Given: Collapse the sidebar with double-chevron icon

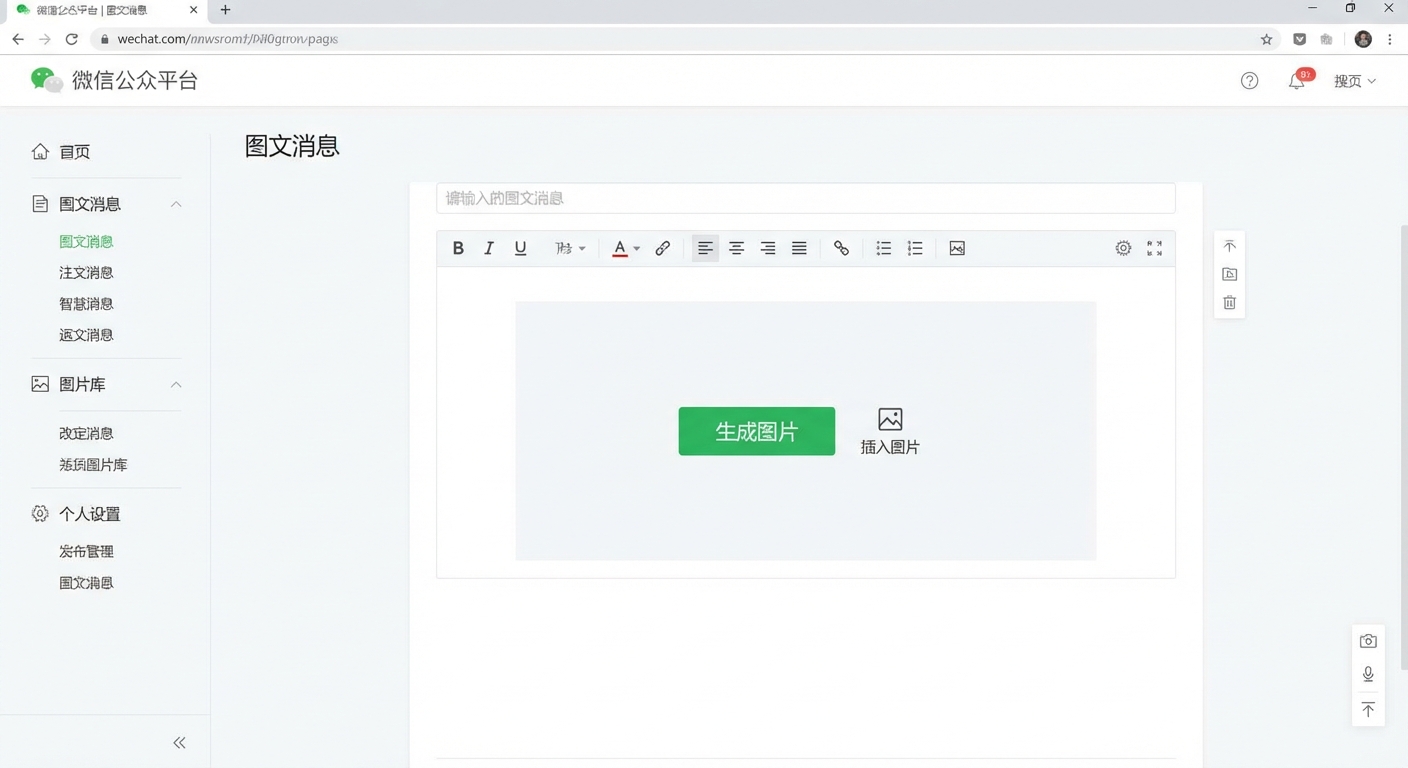Looking at the screenshot, I should (x=179, y=742).
